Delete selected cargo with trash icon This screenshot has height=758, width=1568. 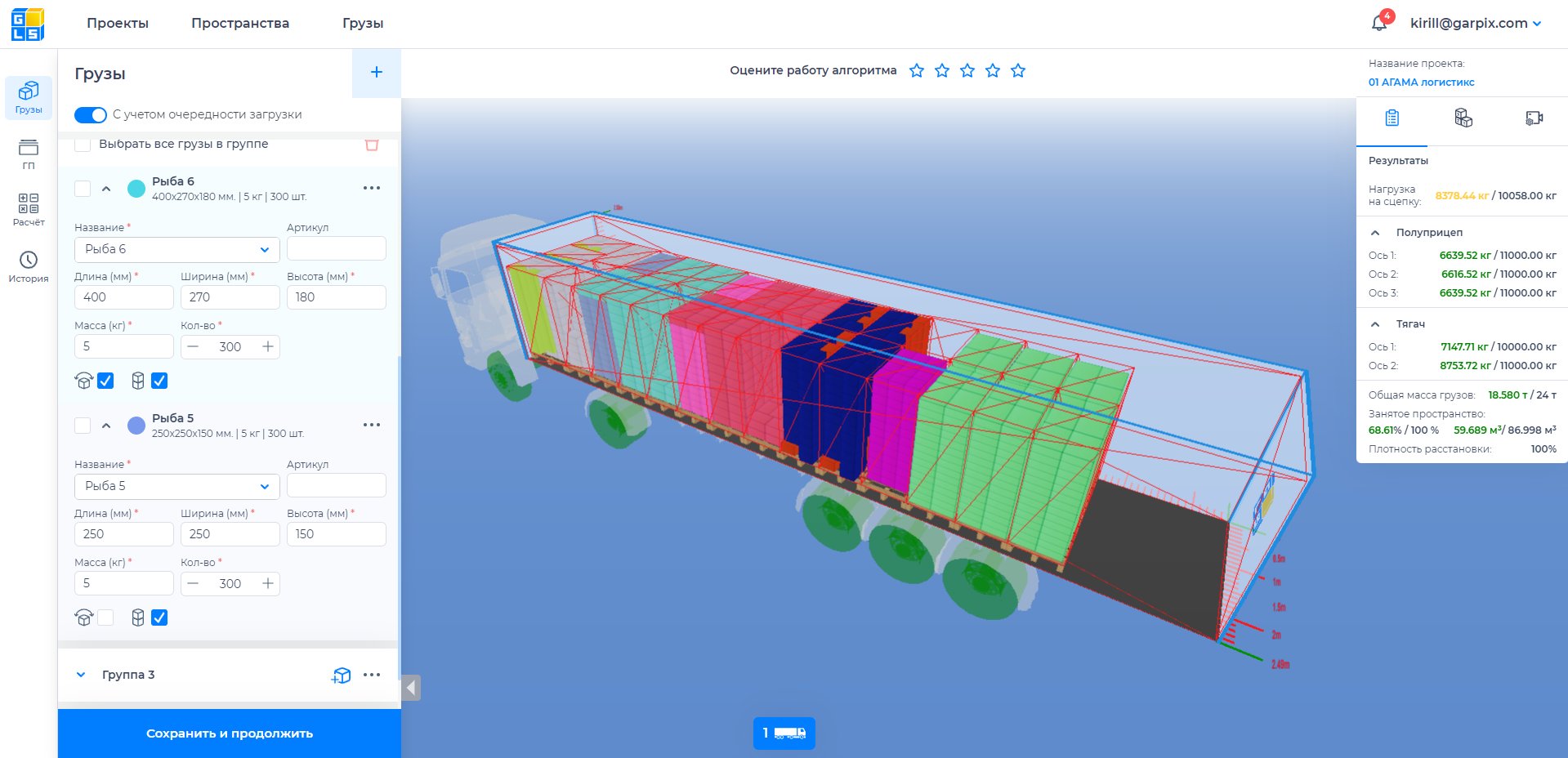(x=372, y=145)
